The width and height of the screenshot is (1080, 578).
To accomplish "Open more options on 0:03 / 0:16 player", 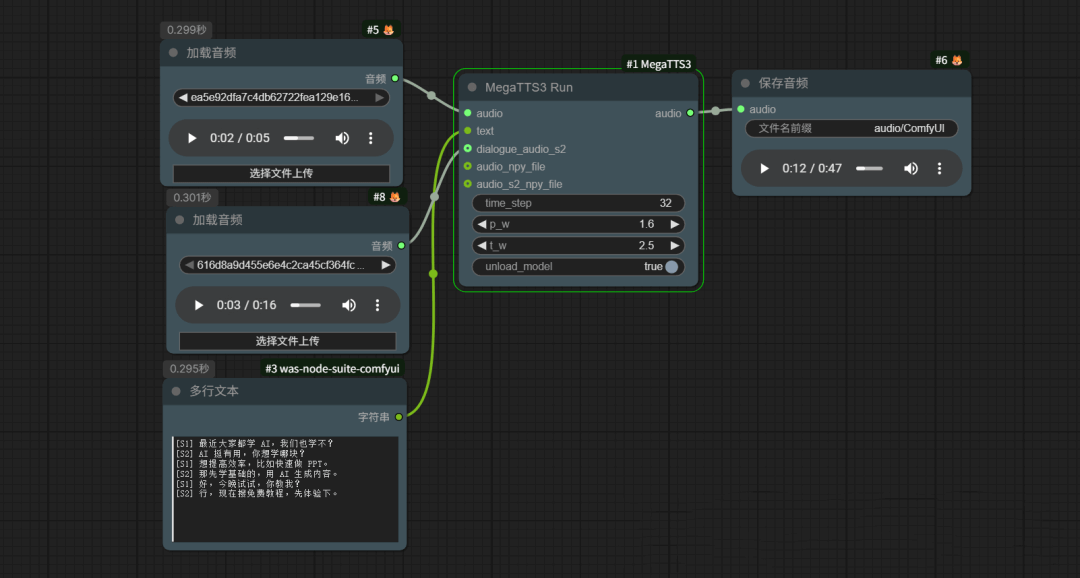I will coord(377,305).
